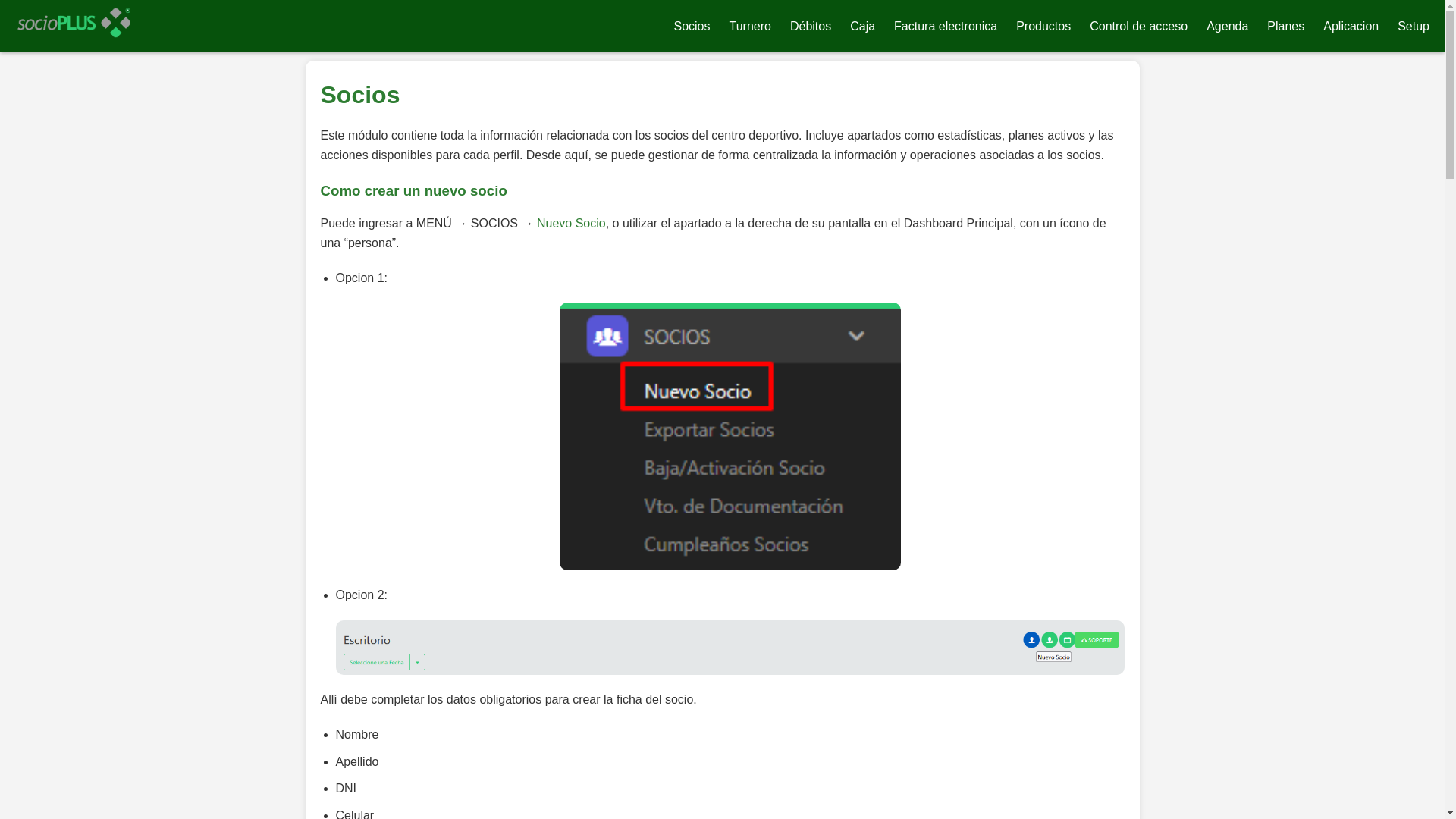
Task: Follow the green Nuevo Socio link
Action: pos(571,224)
